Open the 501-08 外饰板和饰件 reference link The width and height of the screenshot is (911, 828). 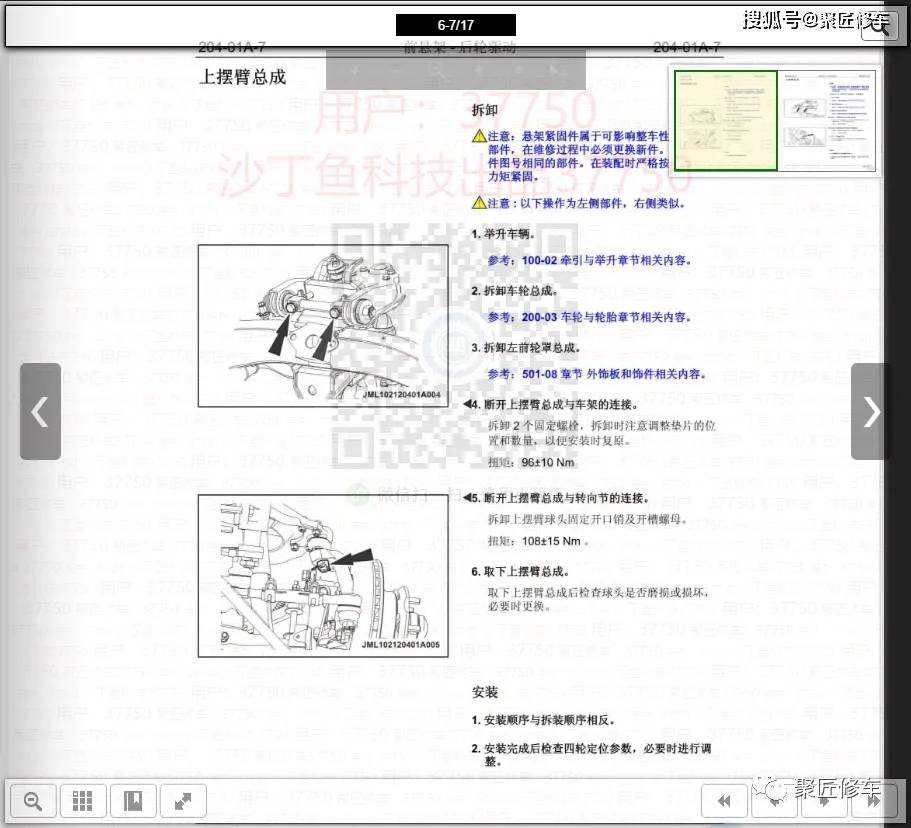point(610,374)
